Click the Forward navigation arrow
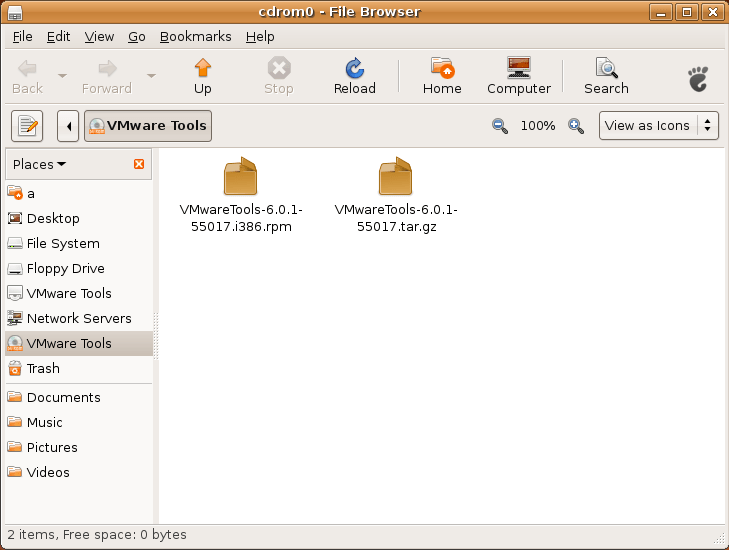729x550 pixels. pyautogui.click(x=107, y=76)
